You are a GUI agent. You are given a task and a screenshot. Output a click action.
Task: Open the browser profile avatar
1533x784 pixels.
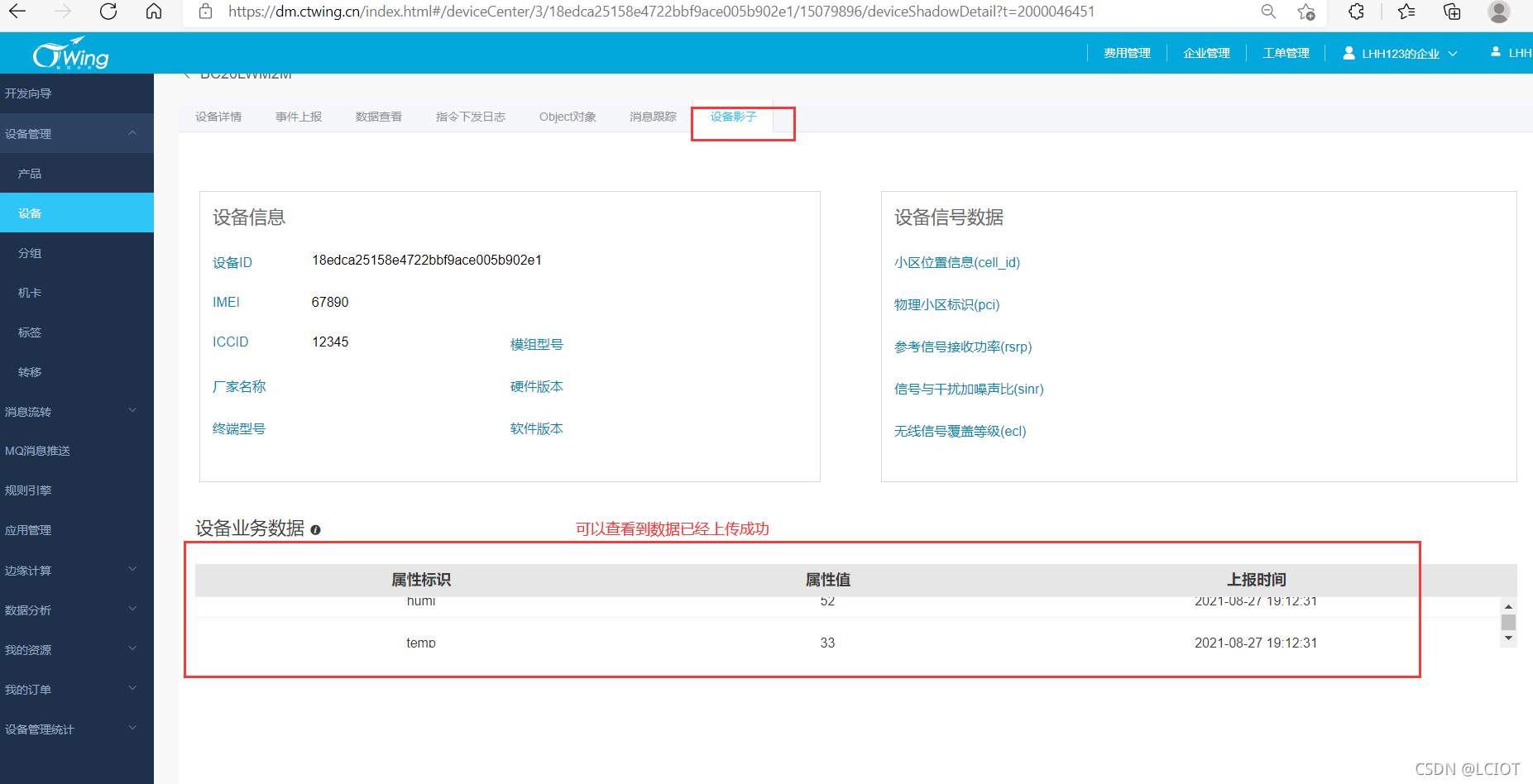click(x=1499, y=12)
